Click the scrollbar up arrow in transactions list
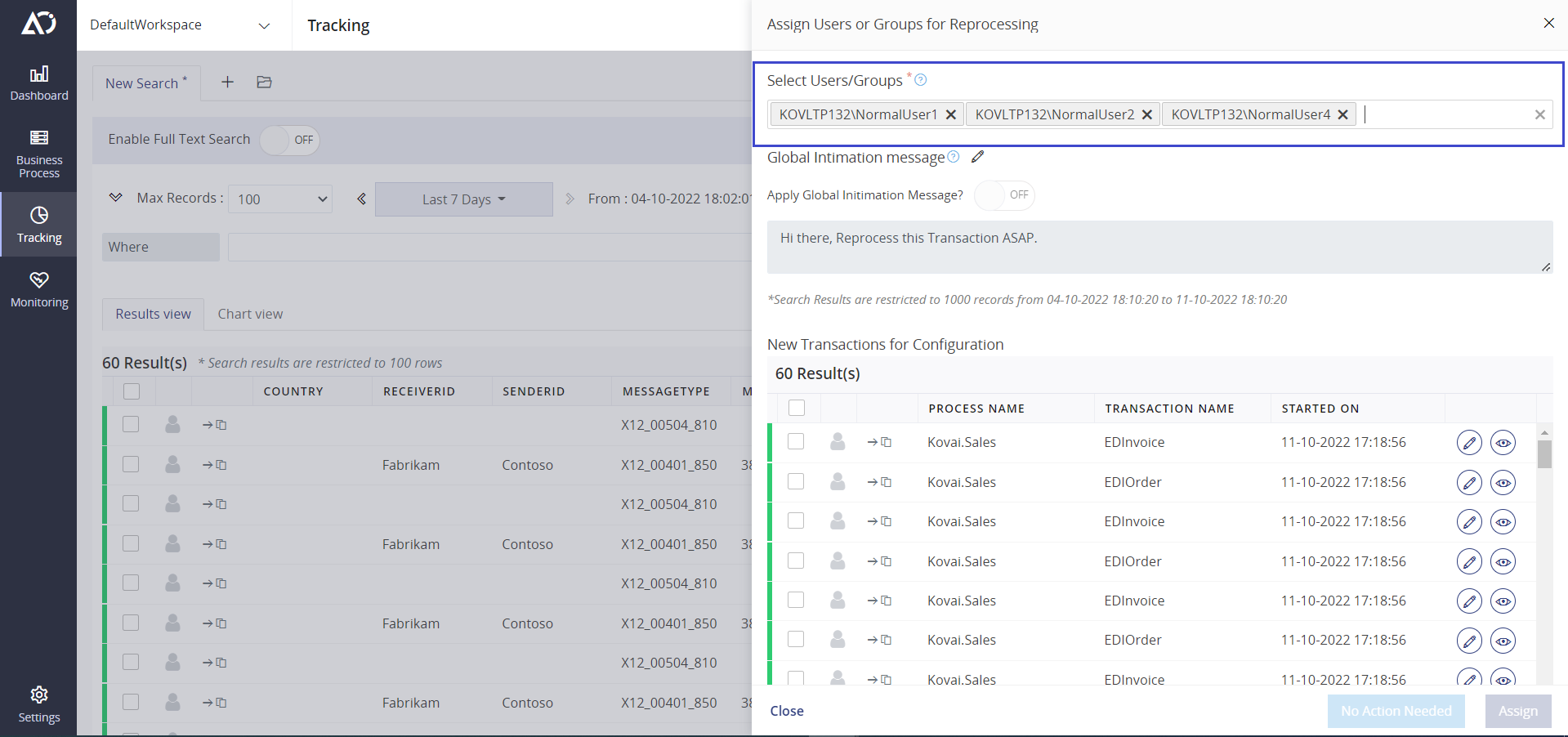1568x737 pixels. coord(1544,431)
